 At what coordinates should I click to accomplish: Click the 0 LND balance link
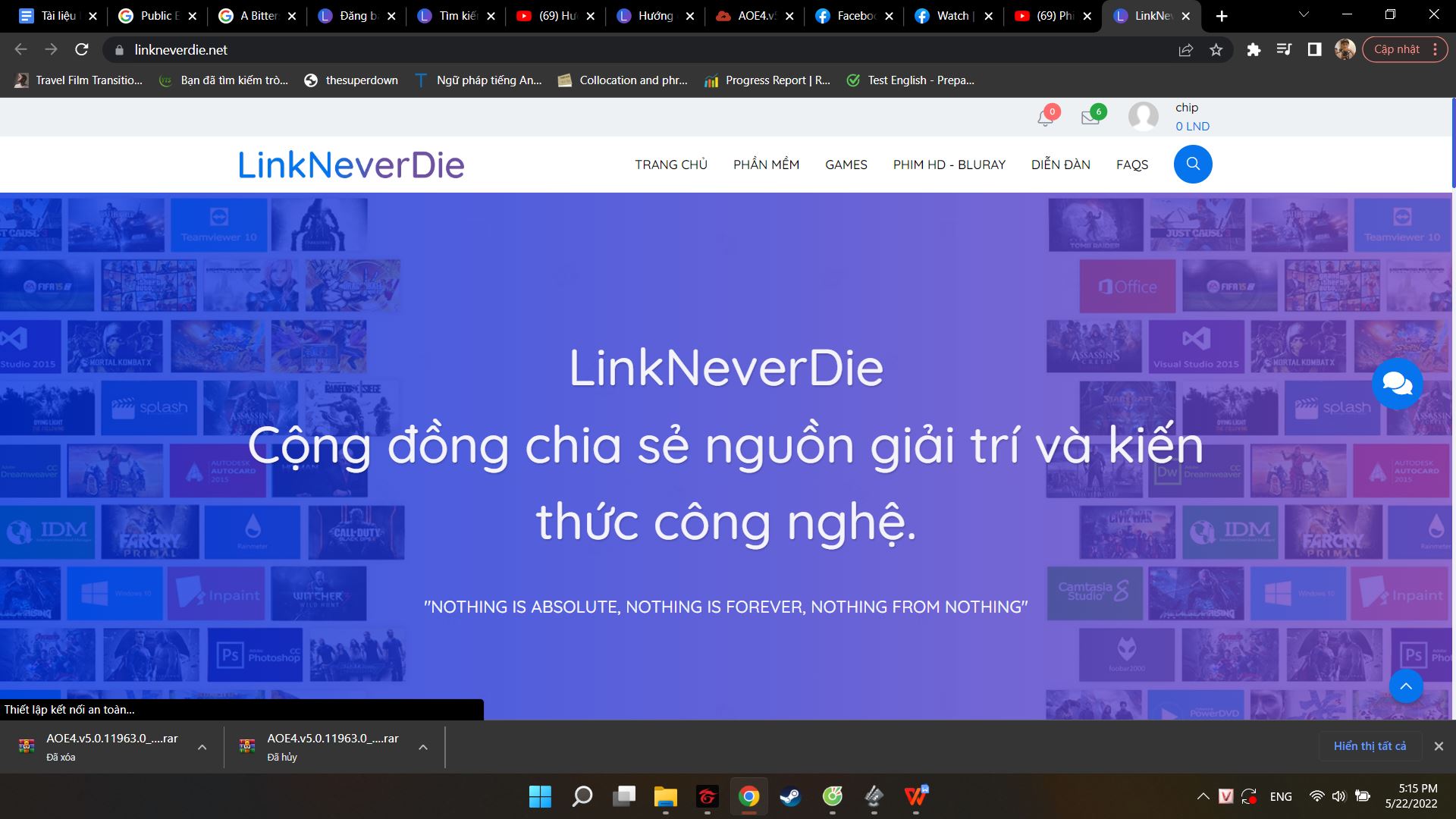click(x=1191, y=126)
